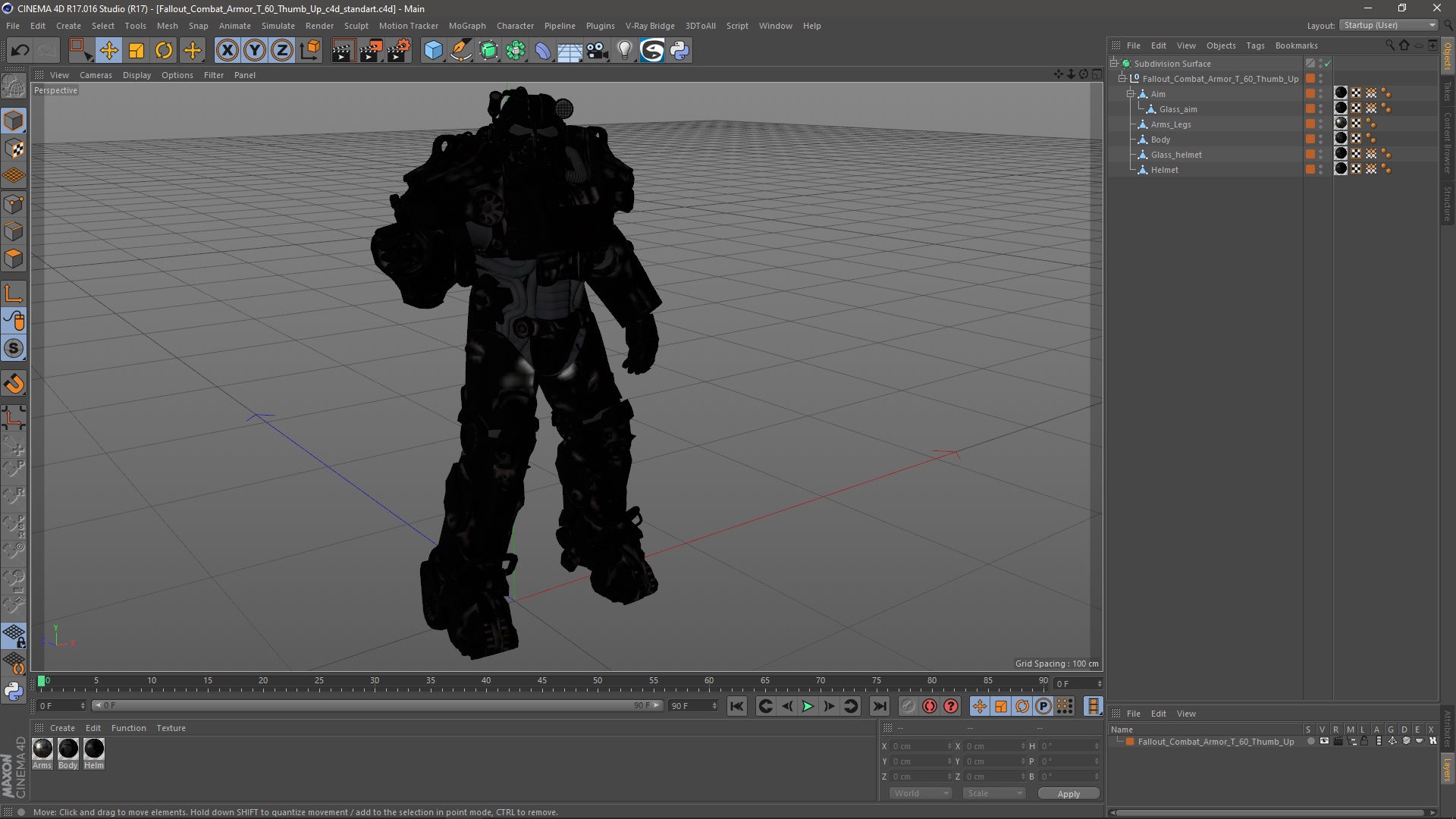Image resolution: width=1456 pixels, height=819 pixels.
Task: Toggle X-axis lock button
Action: 227,51
